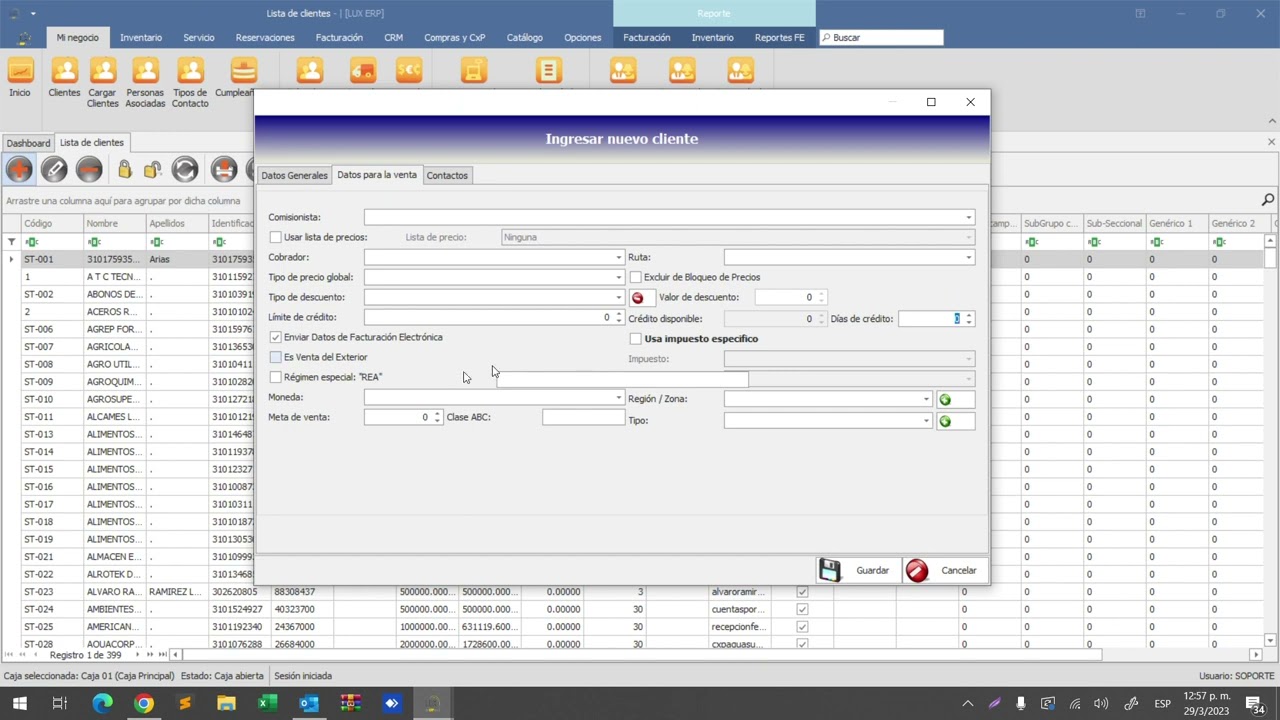Screen dimensions: 1280x720
Task: Click the refresh list toolbar icon
Action: [185, 170]
